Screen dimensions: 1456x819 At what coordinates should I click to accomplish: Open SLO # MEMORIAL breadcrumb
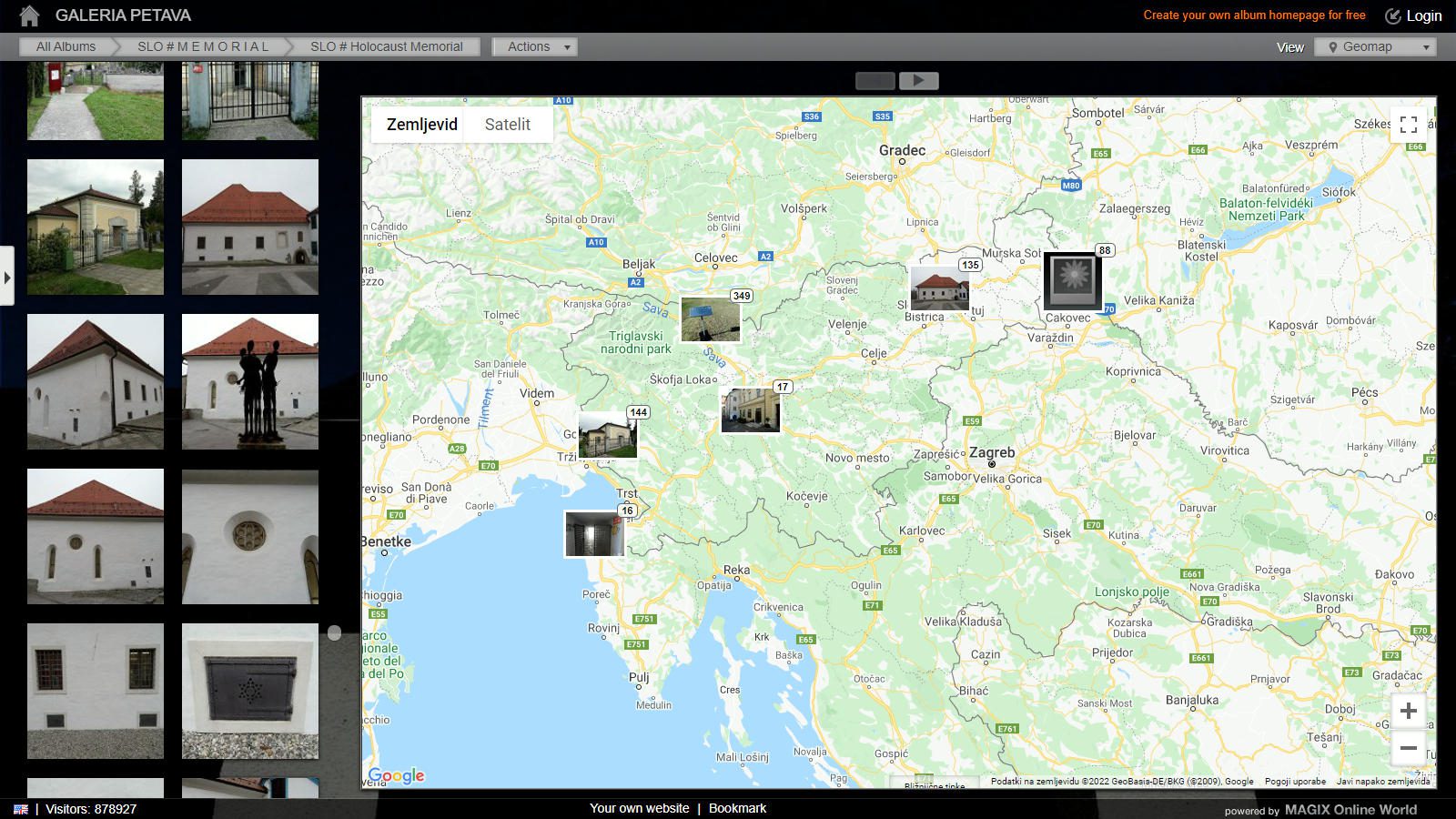204,47
